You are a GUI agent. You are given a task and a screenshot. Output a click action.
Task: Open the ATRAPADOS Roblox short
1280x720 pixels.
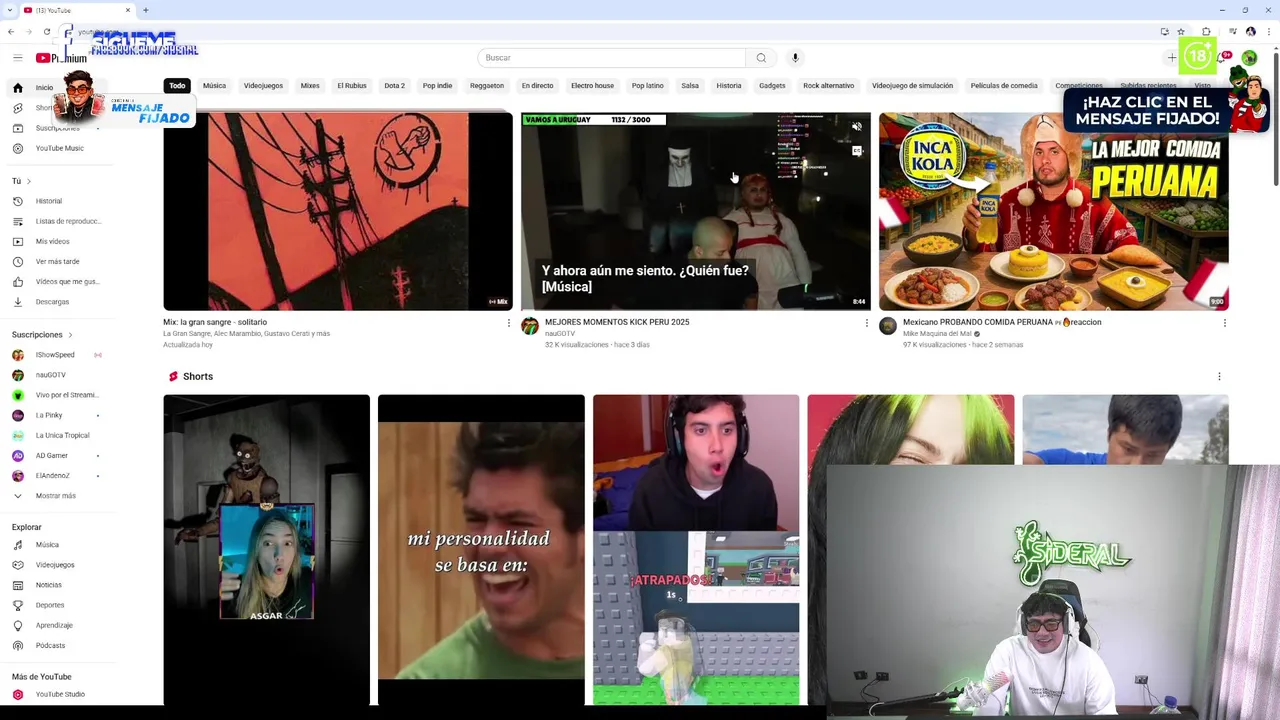(x=696, y=550)
